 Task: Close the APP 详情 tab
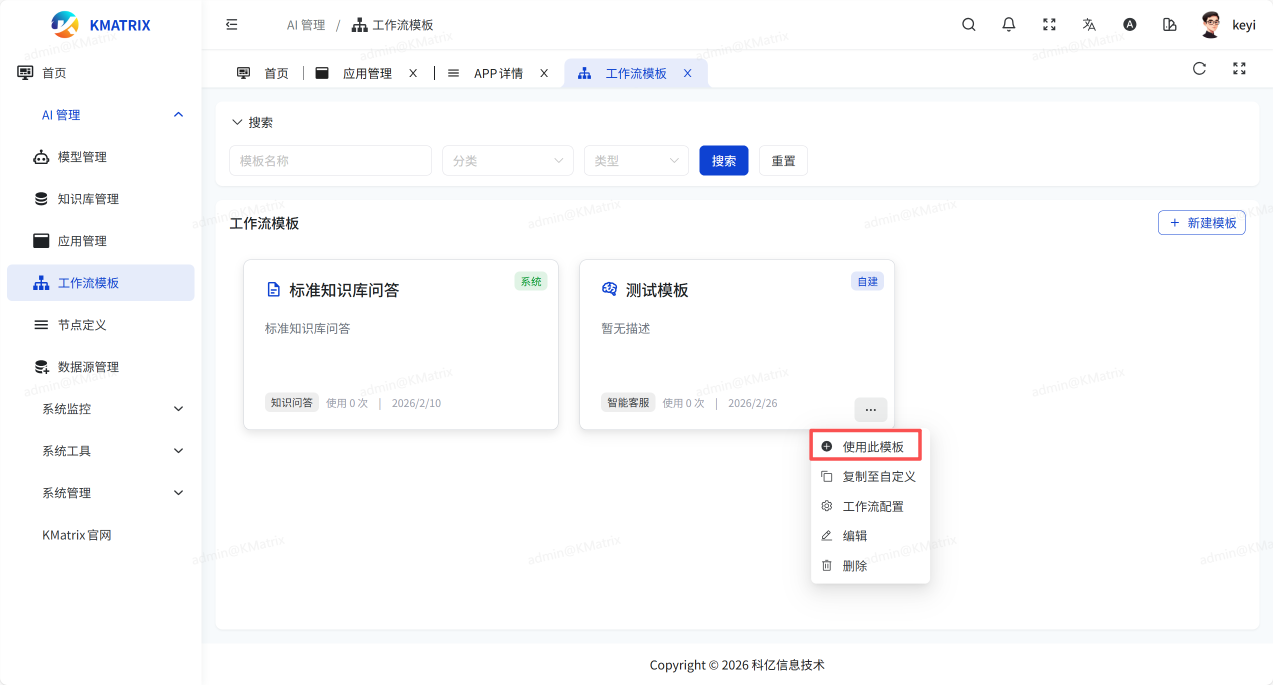click(544, 73)
